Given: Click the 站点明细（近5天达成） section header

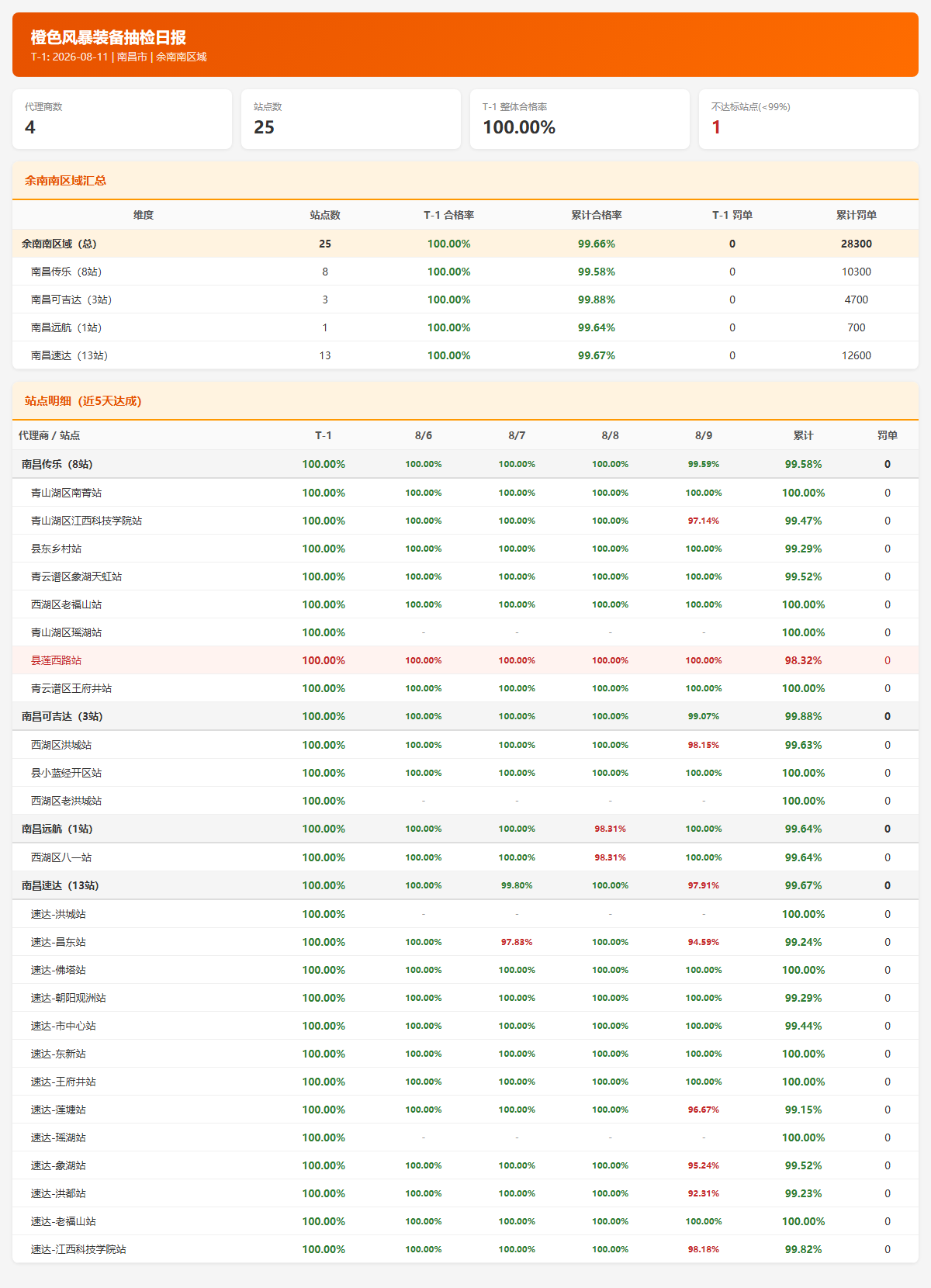Looking at the screenshot, I should pyautogui.click(x=465, y=401).
